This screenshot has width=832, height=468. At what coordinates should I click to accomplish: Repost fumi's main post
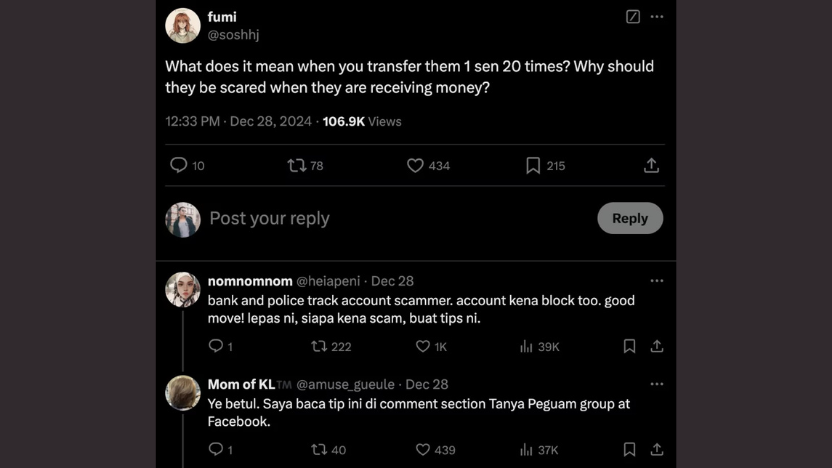coord(297,165)
